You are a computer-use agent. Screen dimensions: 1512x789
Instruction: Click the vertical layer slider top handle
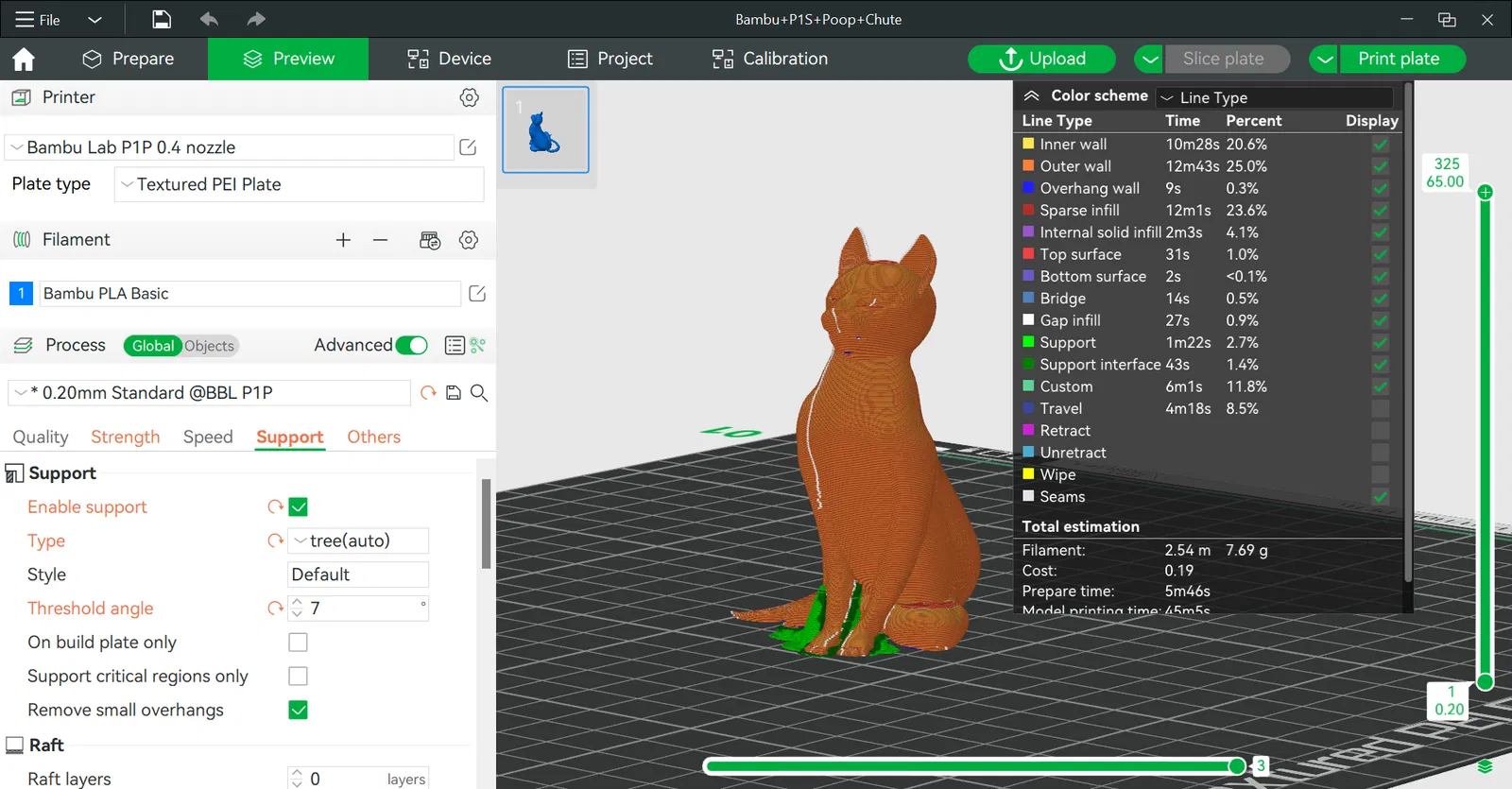point(1486,192)
